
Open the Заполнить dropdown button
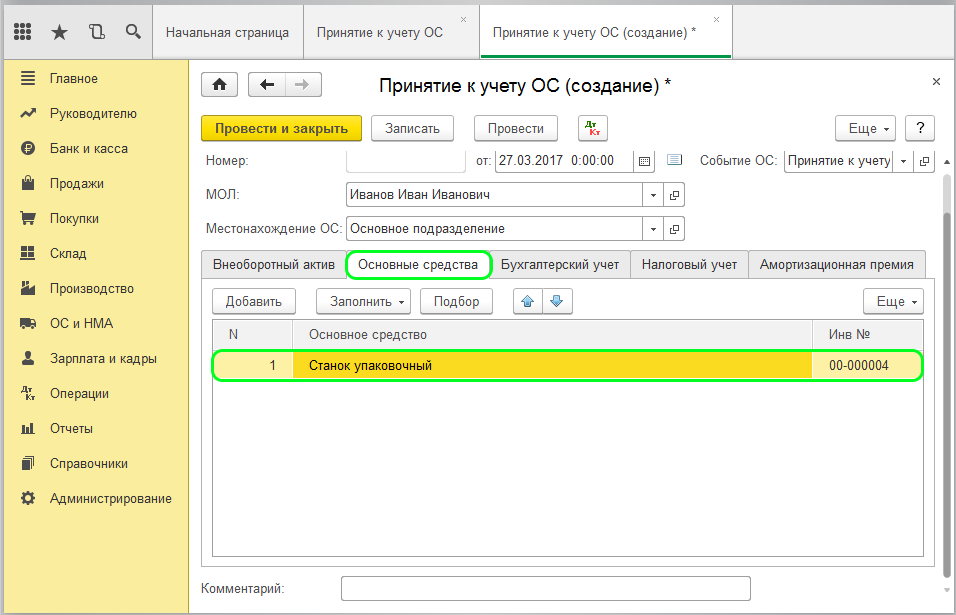coord(363,301)
